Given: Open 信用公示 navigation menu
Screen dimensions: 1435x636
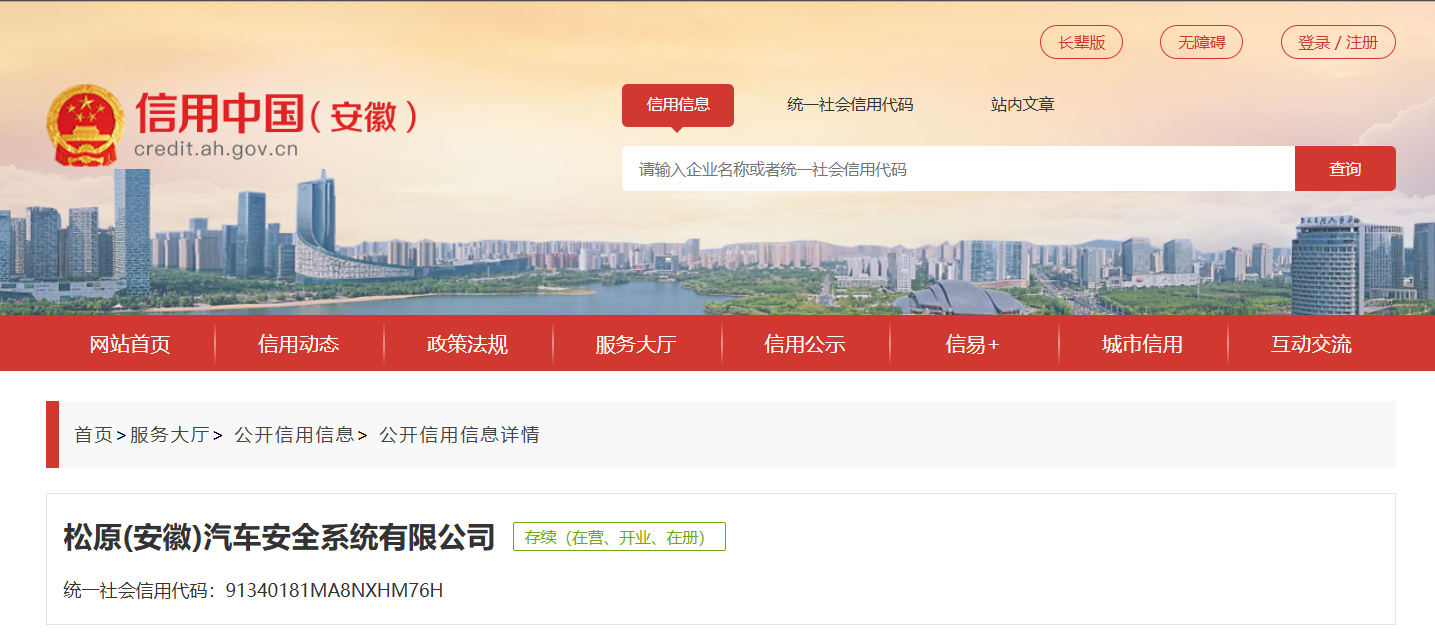Looking at the screenshot, I should [805, 344].
